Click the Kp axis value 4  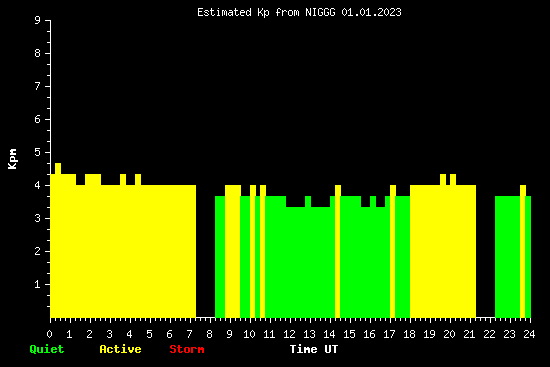pyautogui.click(x=38, y=185)
